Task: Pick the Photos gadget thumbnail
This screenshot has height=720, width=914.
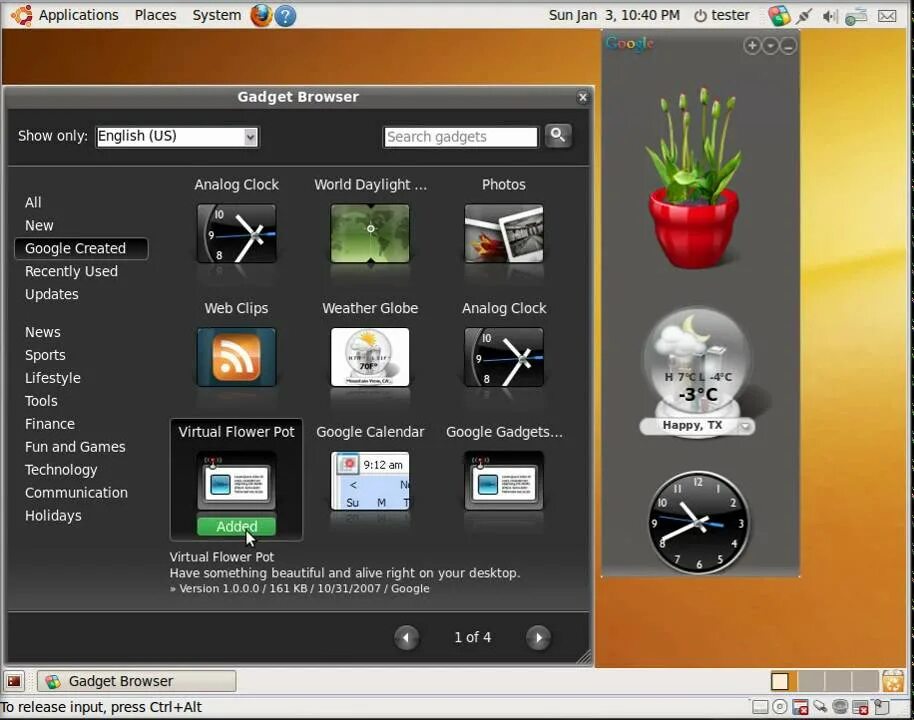Action: tap(504, 233)
